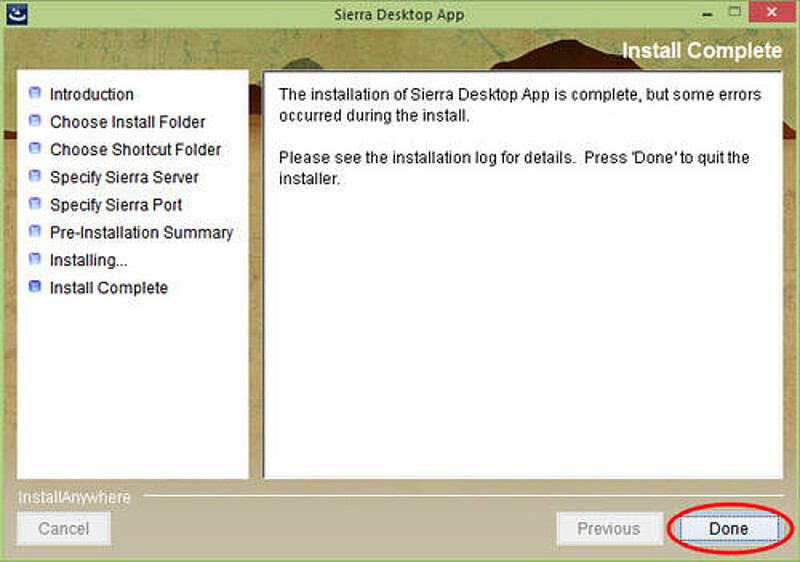Select the Install Complete step in the list
Viewport: 800px width, 562px height.
(x=109, y=288)
